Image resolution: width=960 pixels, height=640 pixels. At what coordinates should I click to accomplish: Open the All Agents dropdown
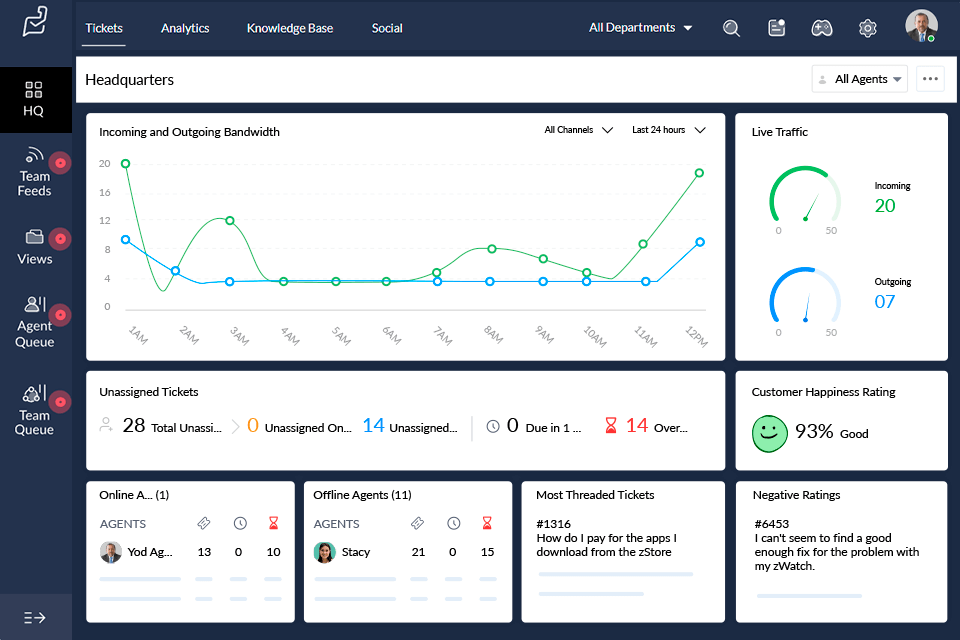point(859,78)
